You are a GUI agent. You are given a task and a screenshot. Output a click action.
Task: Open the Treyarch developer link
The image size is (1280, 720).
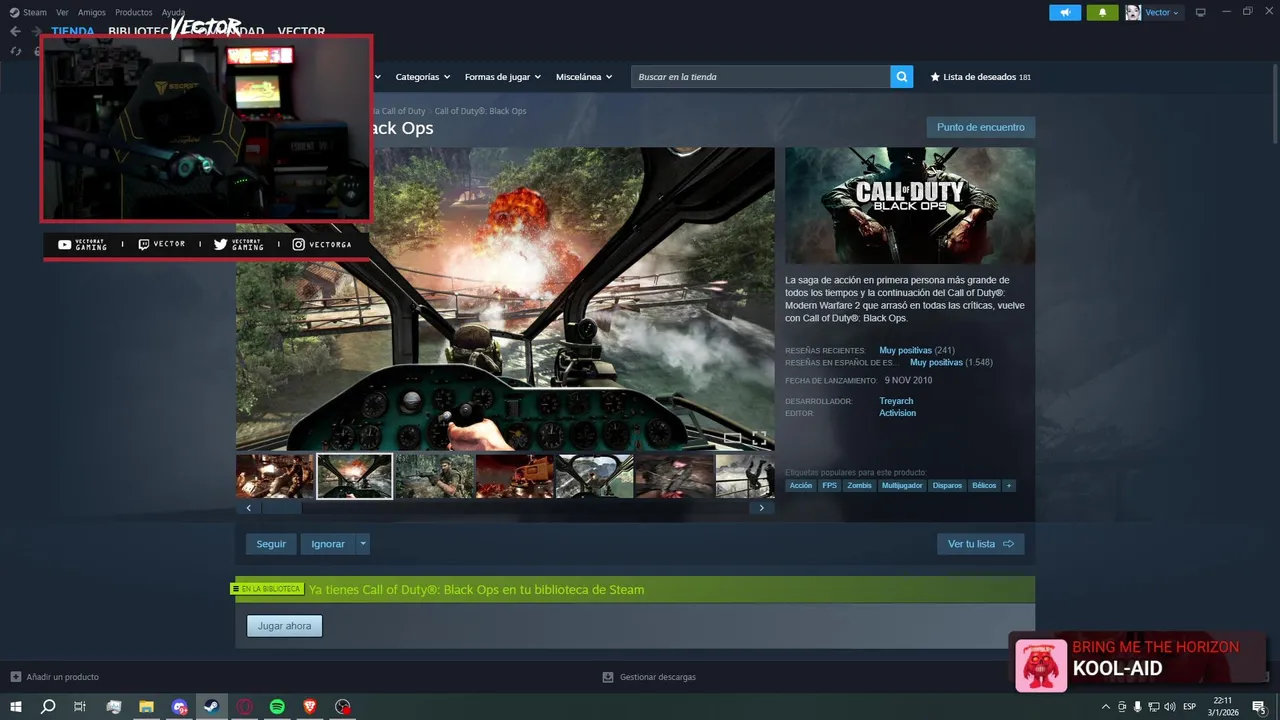(896, 401)
